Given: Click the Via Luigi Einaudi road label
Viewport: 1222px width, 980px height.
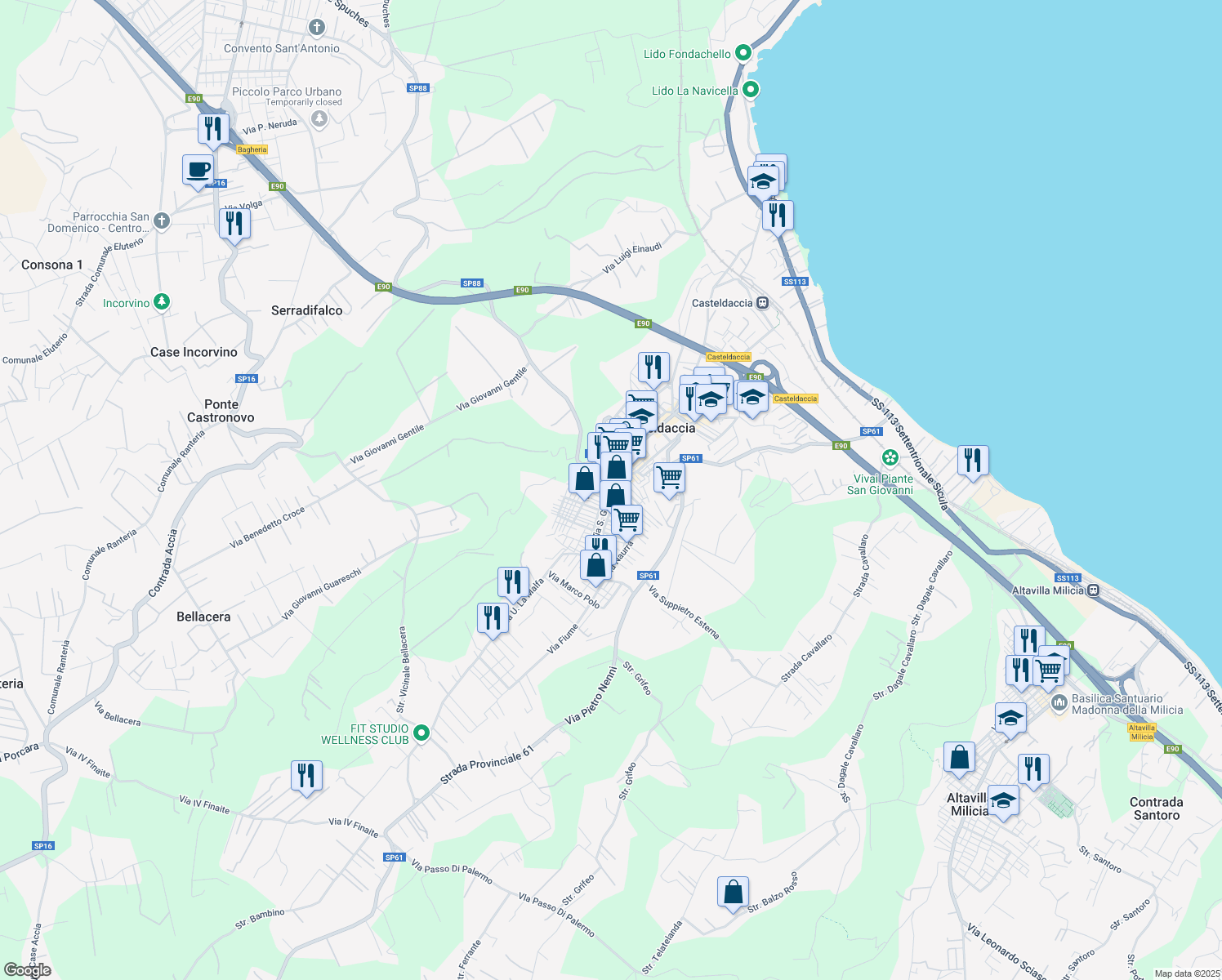Looking at the screenshot, I should (632, 258).
